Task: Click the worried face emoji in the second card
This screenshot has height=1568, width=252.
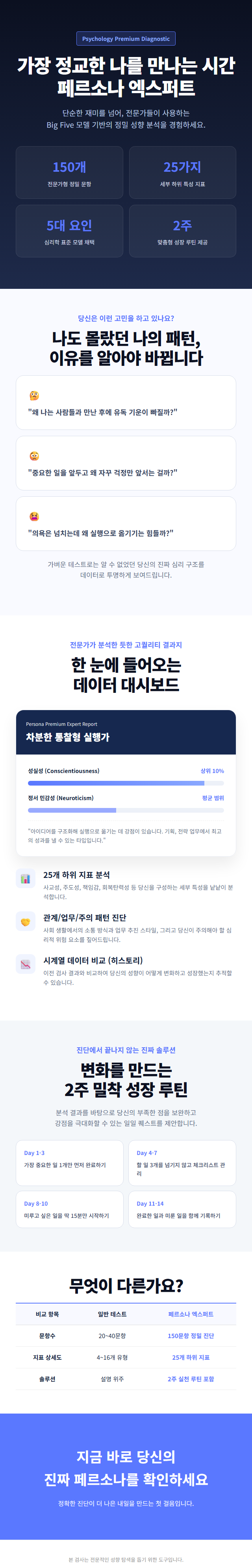Action: point(34,456)
